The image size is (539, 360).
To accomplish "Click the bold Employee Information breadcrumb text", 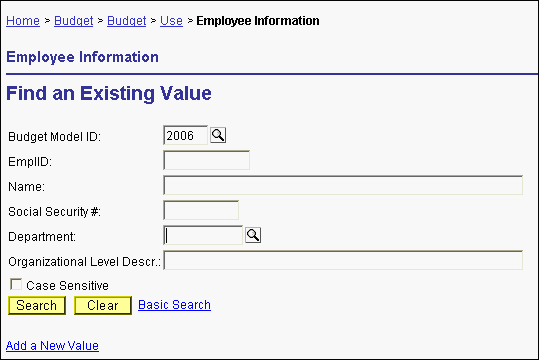I will point(258,21).
